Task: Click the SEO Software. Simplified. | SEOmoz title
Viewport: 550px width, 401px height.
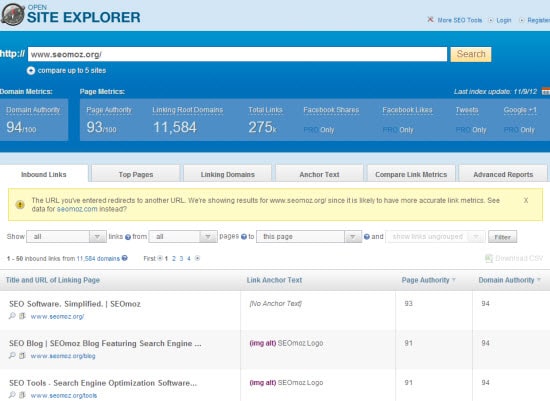Action: [x=75, y=304]
